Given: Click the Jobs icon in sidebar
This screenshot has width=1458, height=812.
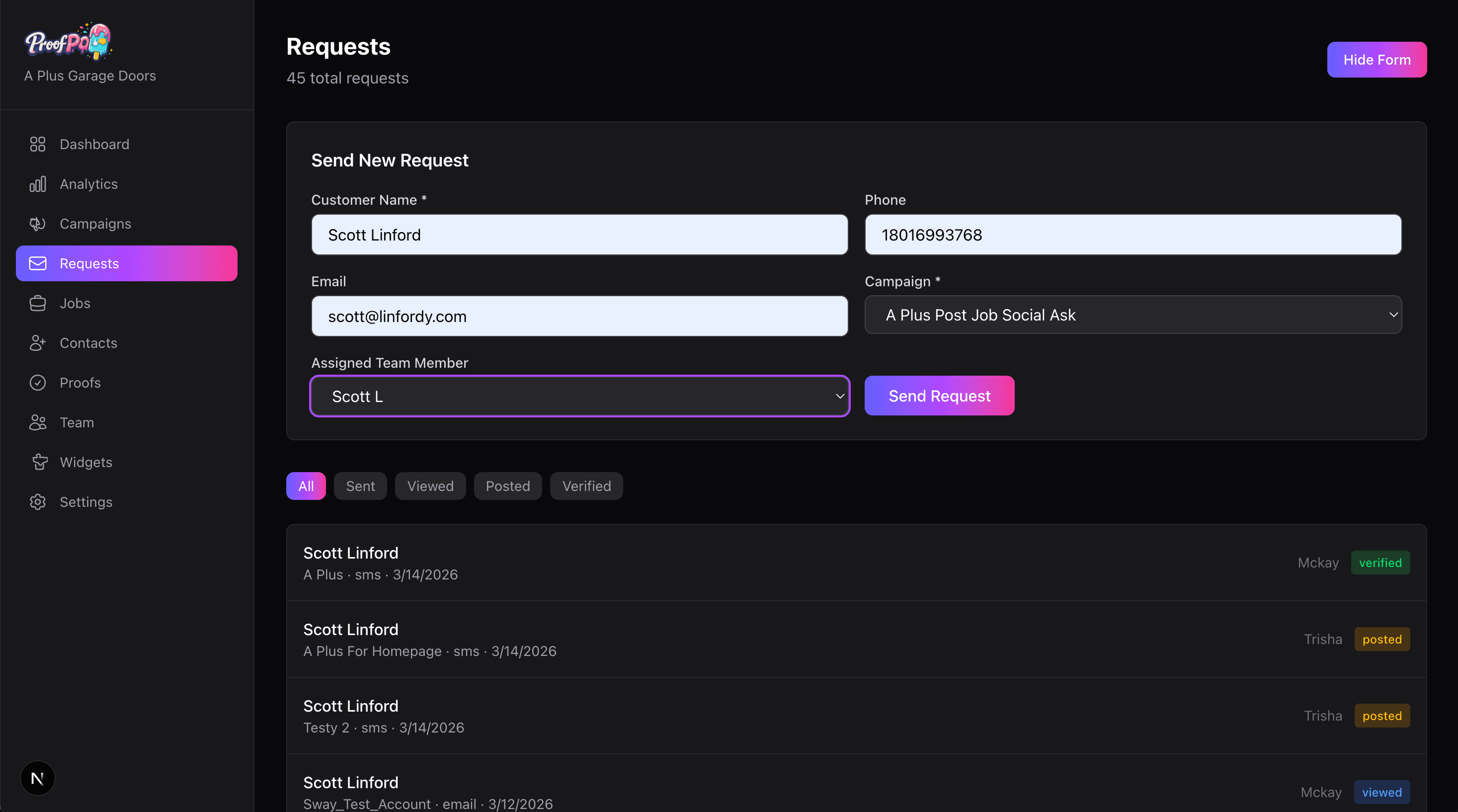Looking at the screenshot, I should click(x=37, y=303).
